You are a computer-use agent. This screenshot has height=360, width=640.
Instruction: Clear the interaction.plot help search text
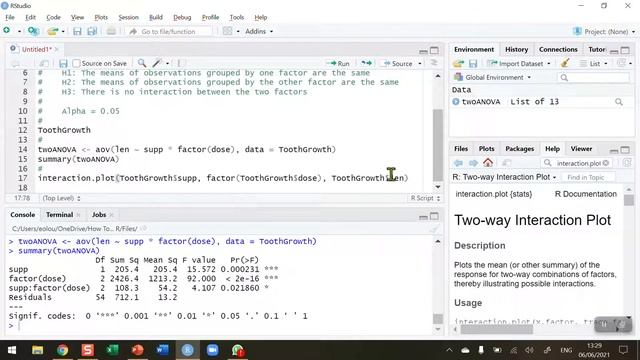point(606,163)
